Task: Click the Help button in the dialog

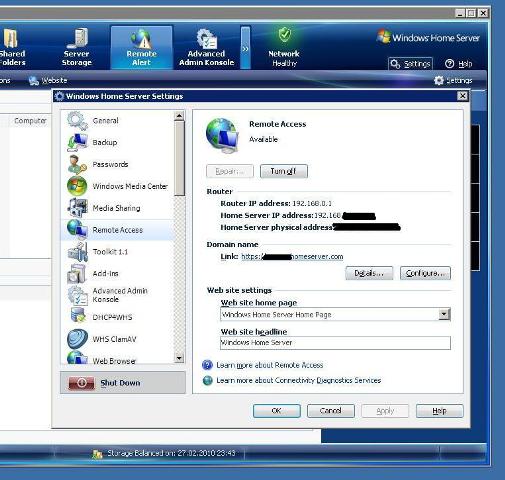Action: [x=440, y=411]
